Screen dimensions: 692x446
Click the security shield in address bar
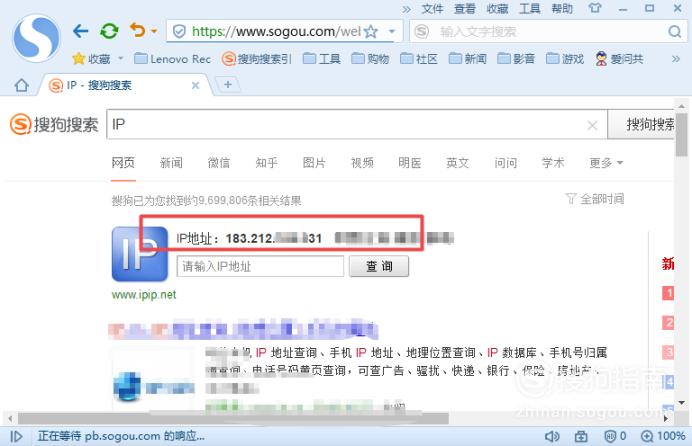(179, 31)
